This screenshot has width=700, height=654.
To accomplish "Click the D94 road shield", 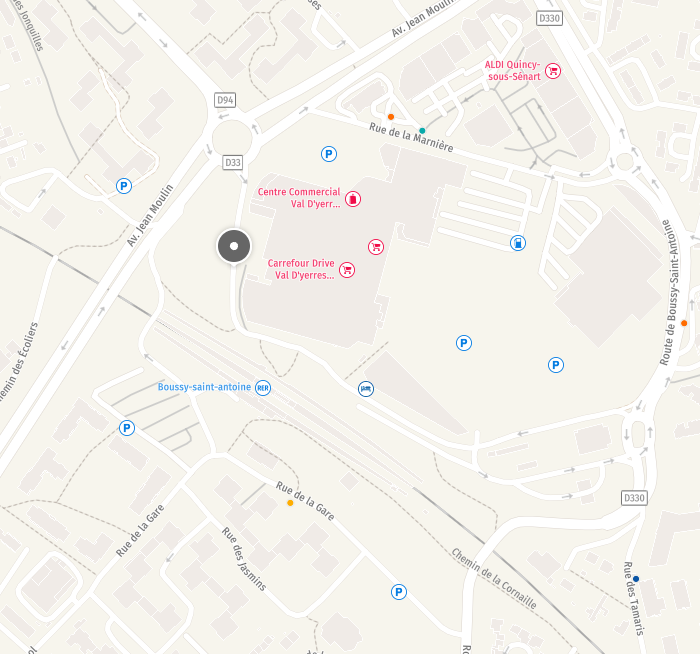I will coord(225,100).
